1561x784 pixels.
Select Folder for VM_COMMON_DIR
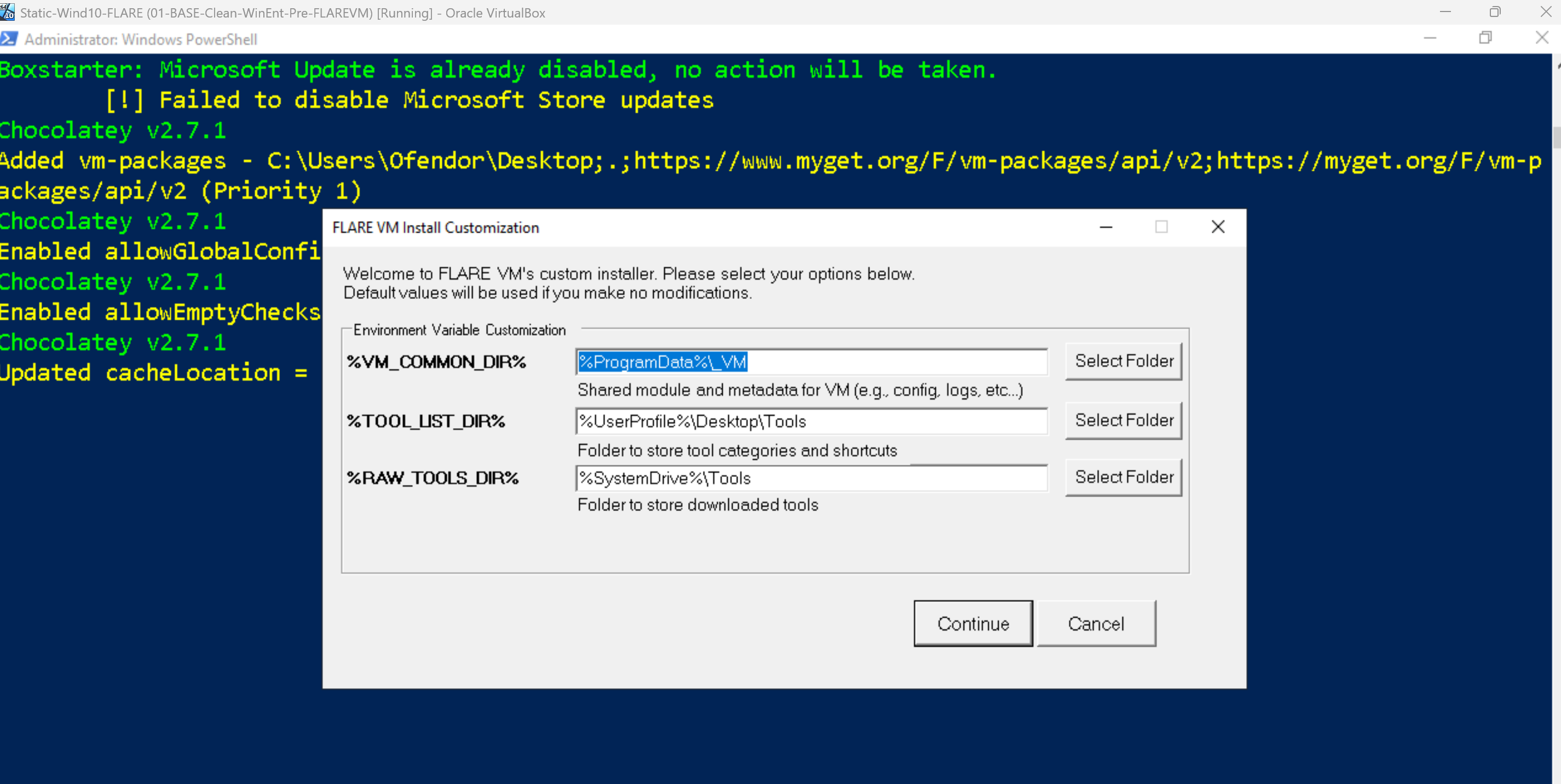point(1124,361)
